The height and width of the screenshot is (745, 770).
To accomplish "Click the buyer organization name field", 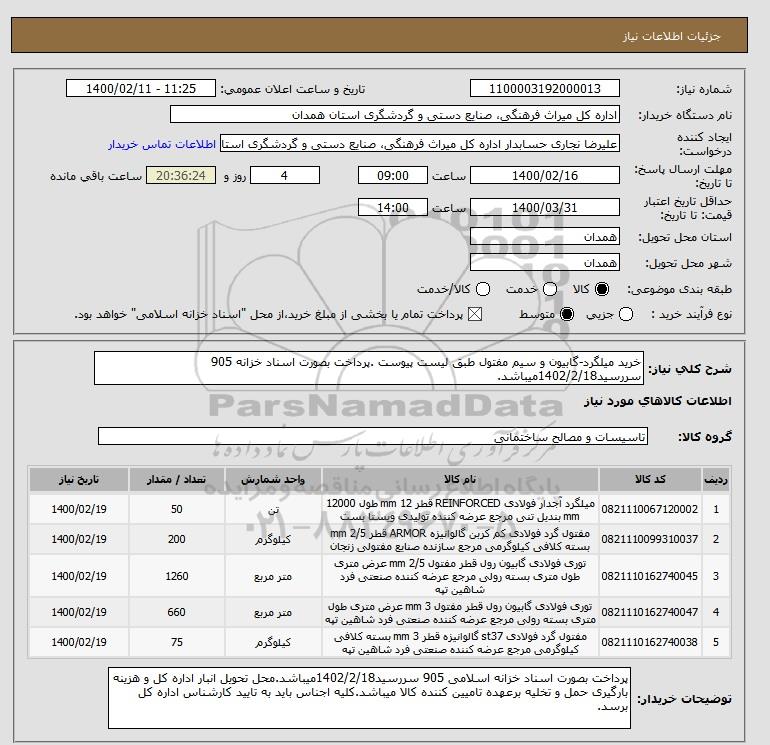I will 395,115.
